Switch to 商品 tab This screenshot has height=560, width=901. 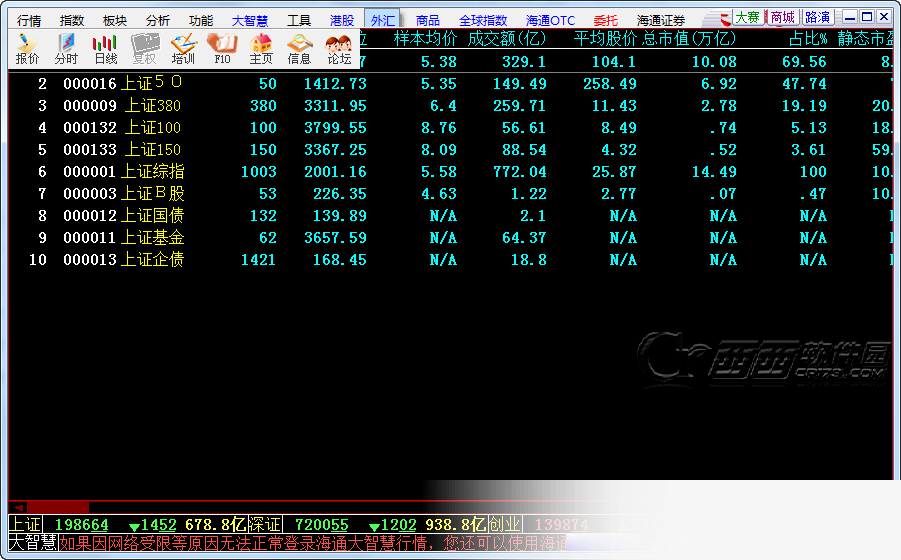pyautogui.click(x=428, y=21)
